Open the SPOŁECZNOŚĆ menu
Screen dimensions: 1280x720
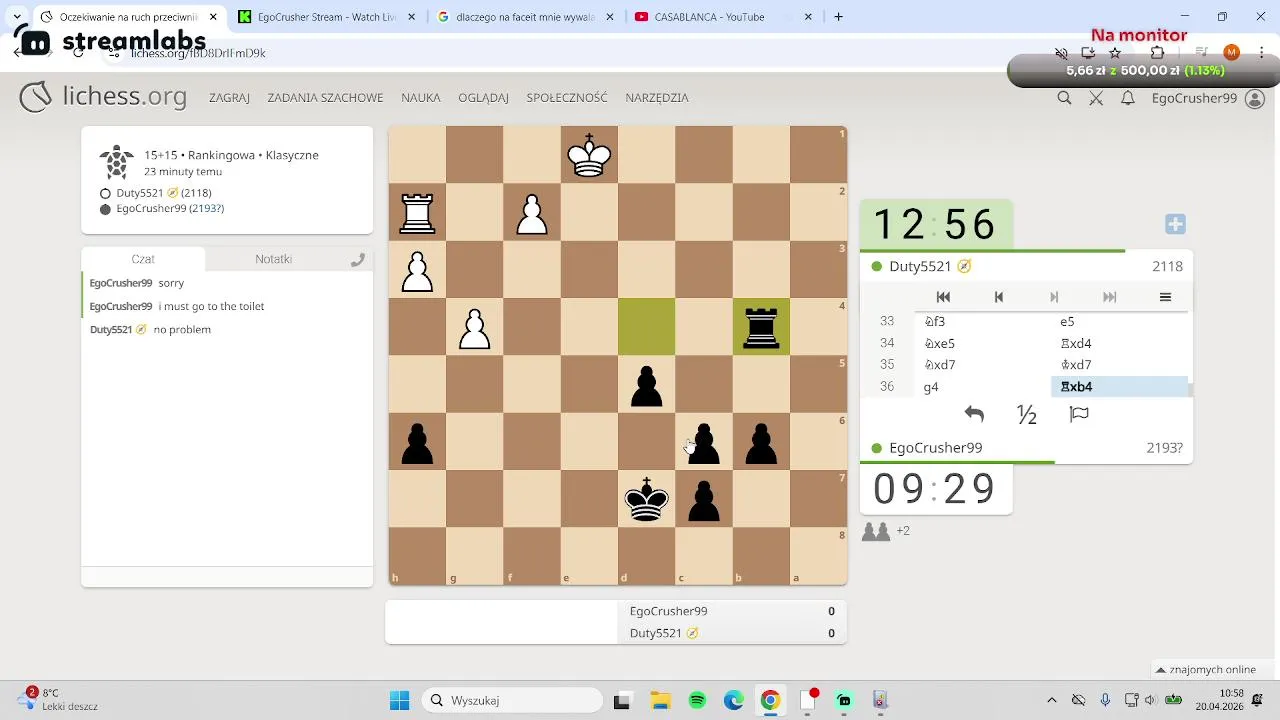[567, 98]
